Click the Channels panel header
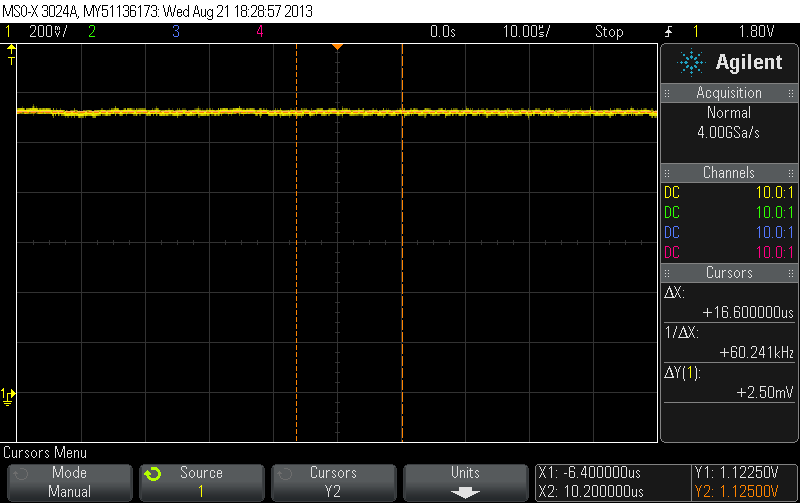The height and width of the screenshot is (503, 800). (x=729, y=173)
